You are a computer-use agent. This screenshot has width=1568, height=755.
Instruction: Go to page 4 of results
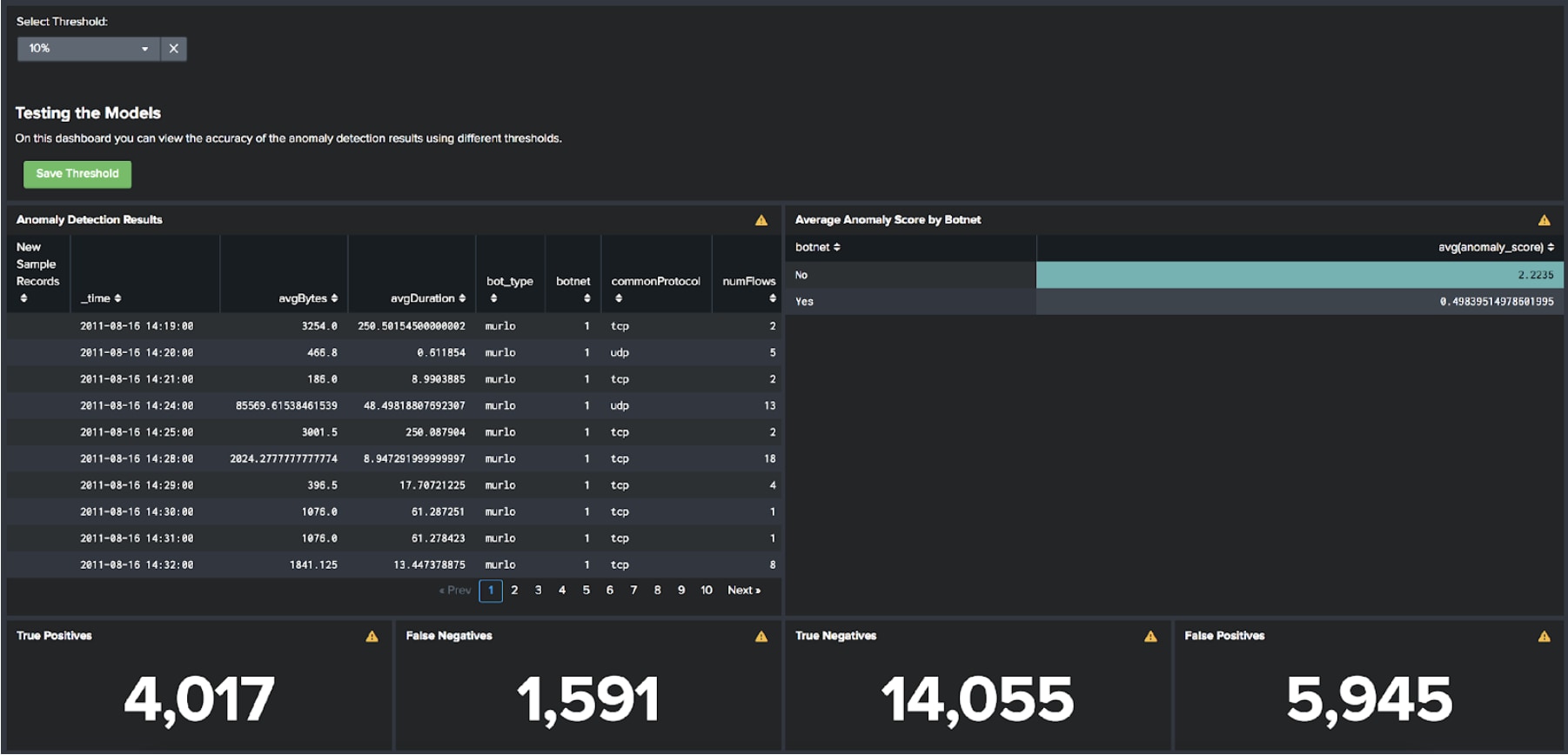tap(562, 591)
